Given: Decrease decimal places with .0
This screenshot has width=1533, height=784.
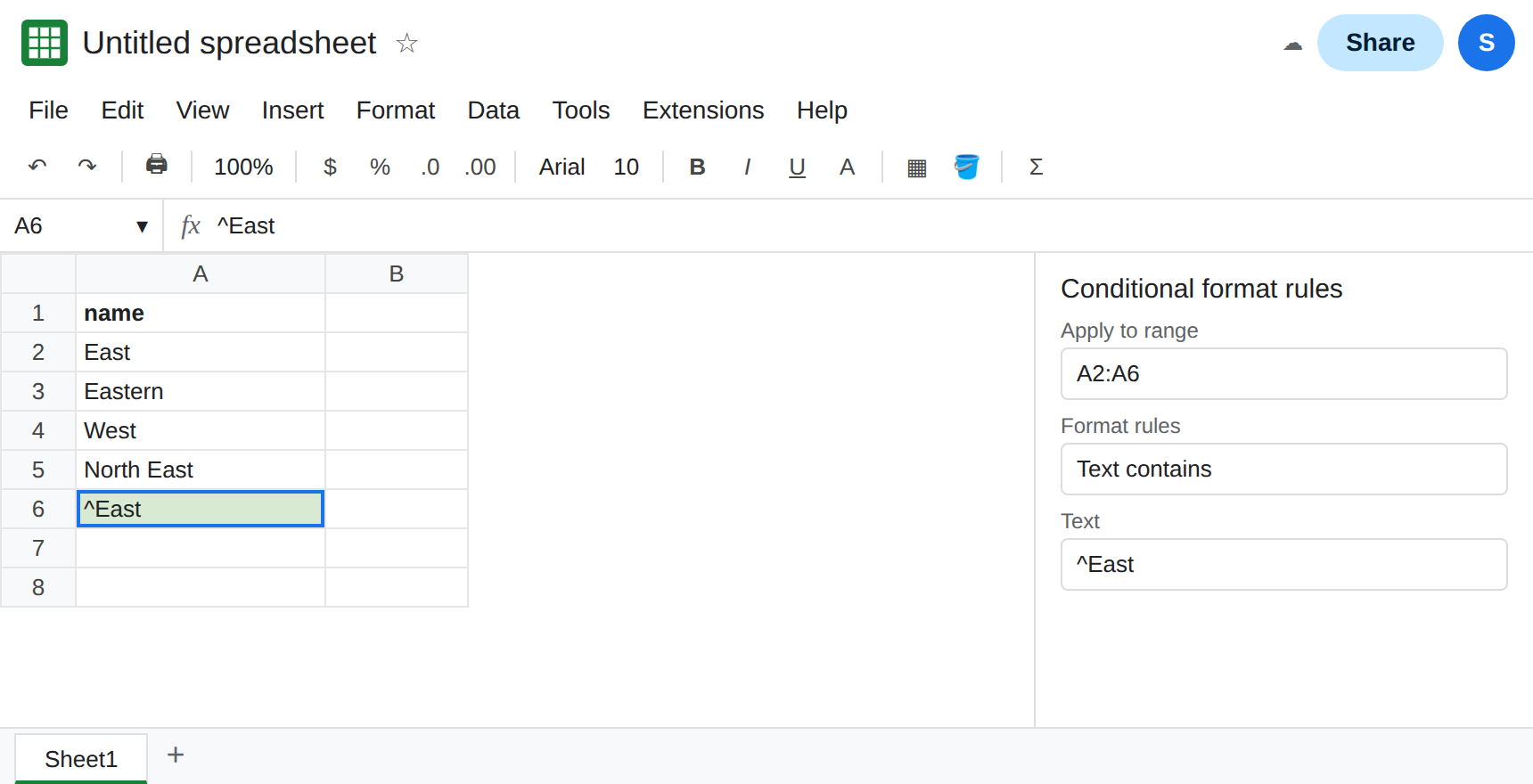Looking at the screenshot, I should 430,167.
